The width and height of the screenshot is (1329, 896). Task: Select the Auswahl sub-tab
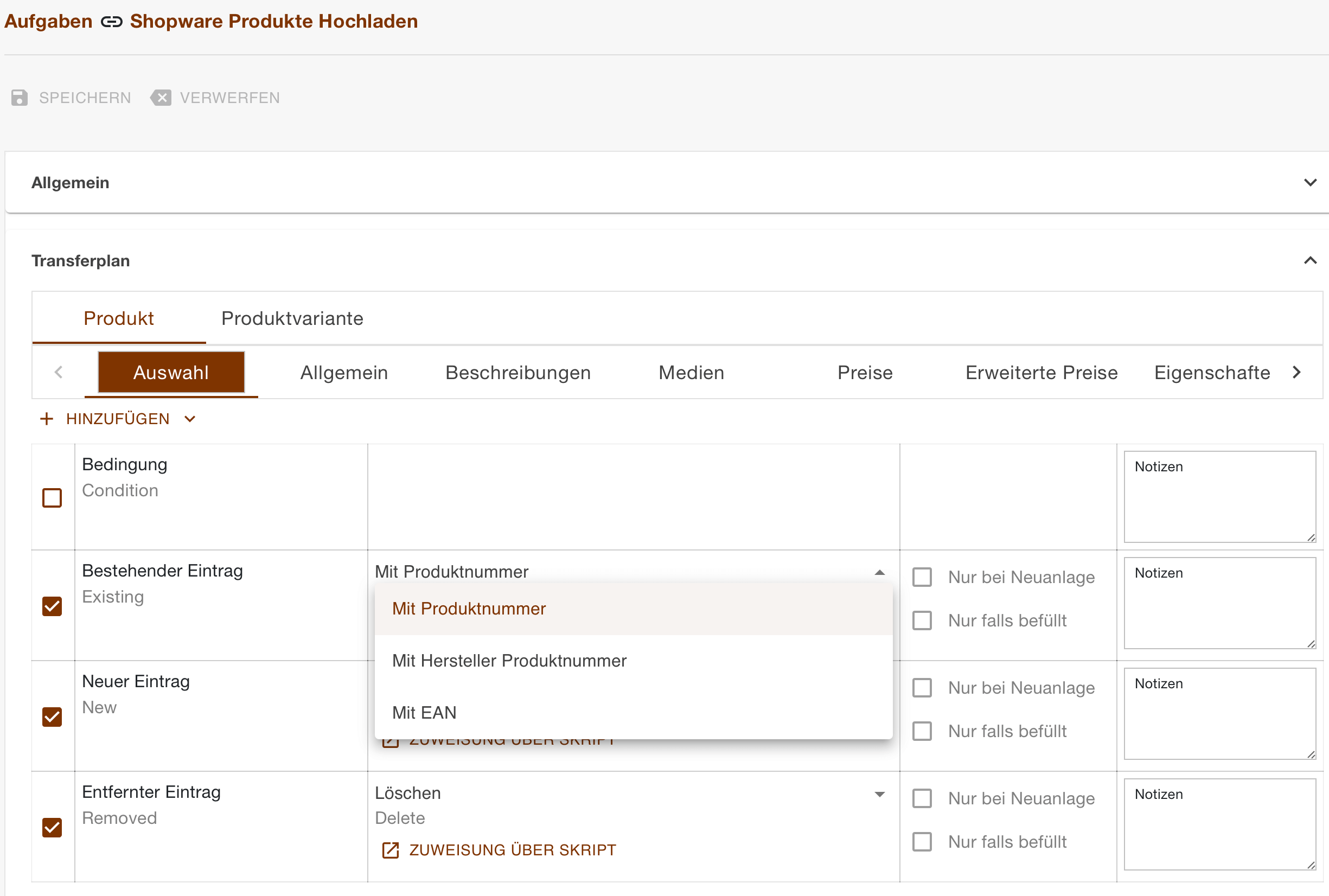pyautogui.click(x=171, y=373)
